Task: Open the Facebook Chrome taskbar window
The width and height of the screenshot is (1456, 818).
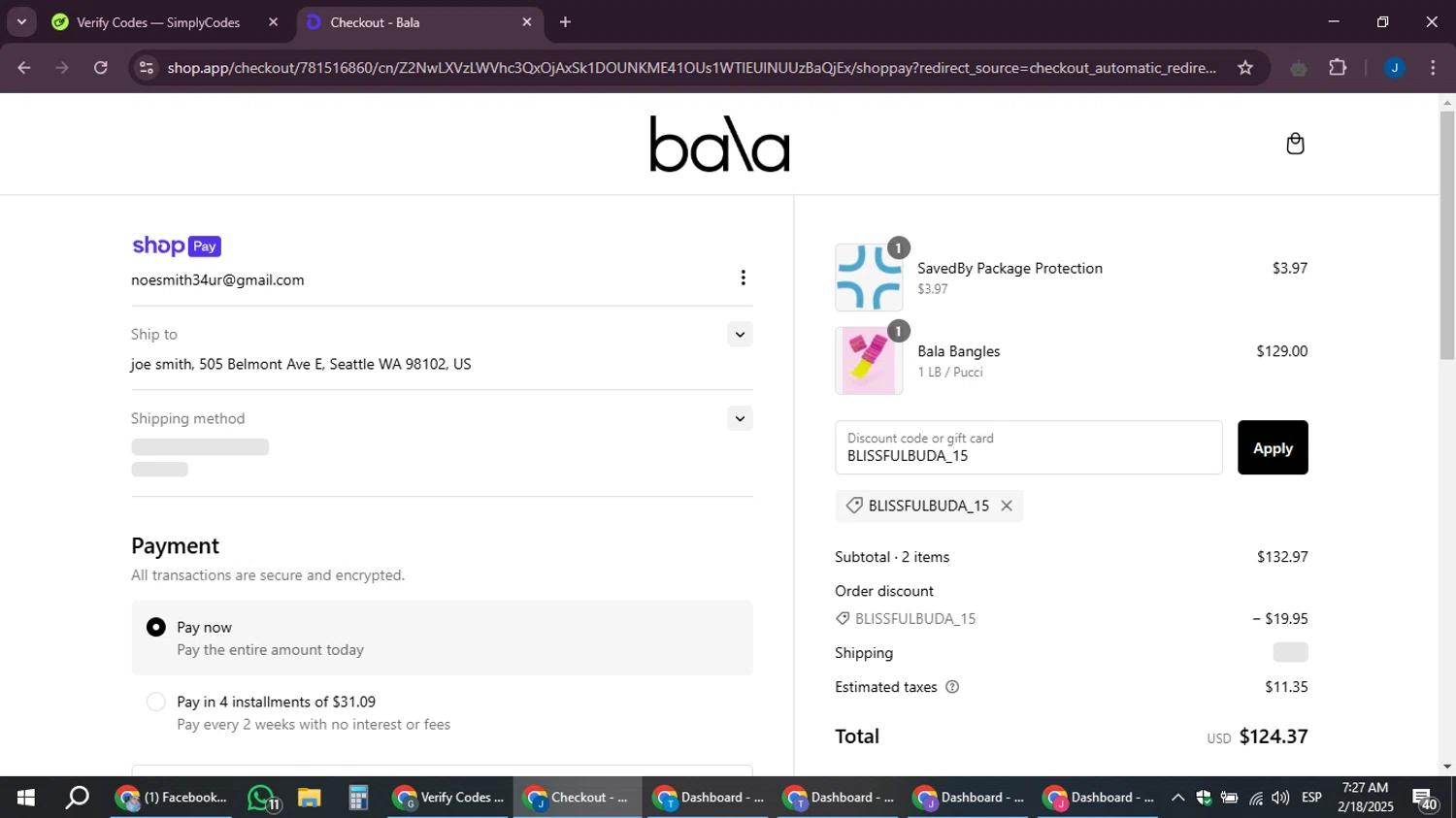Action: (x=172, y=798)
